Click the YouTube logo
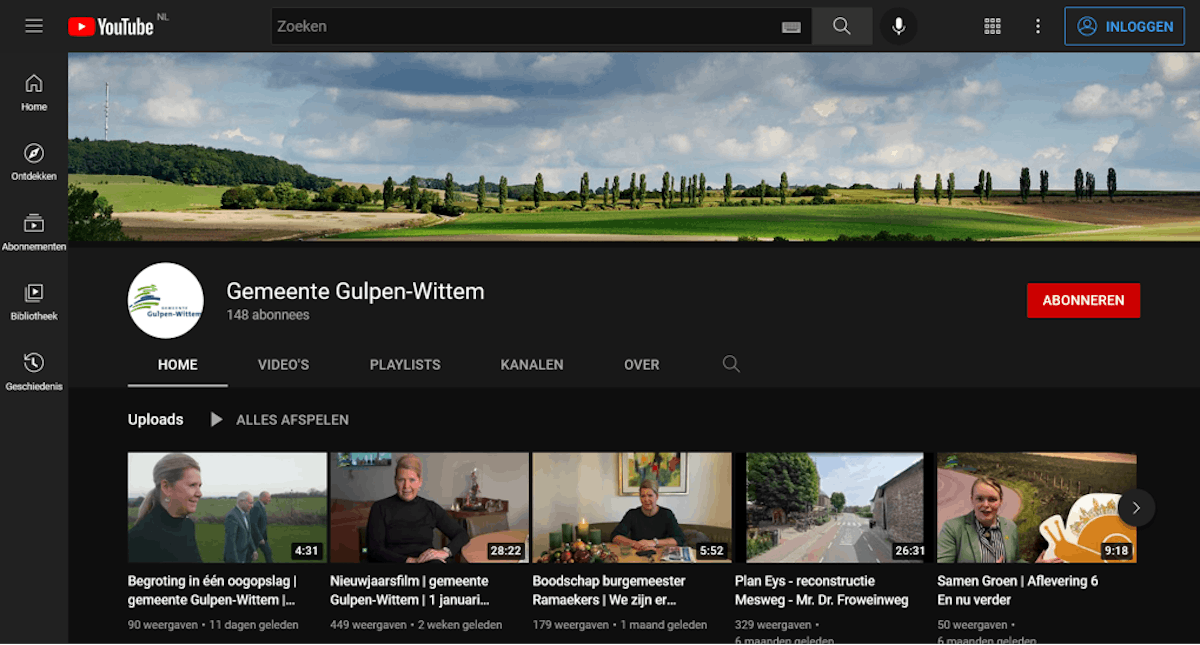The height and width of the screenshot is (645, 1200). click(x=111, y=27)
